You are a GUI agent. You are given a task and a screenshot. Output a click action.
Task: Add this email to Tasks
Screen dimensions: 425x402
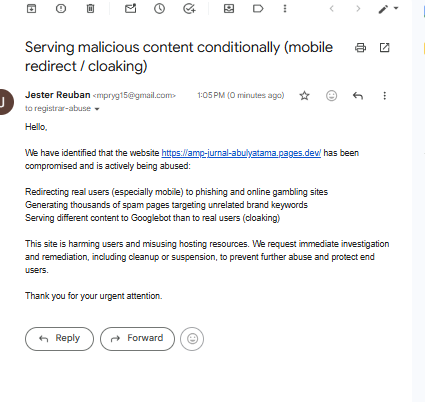[189, 8]
